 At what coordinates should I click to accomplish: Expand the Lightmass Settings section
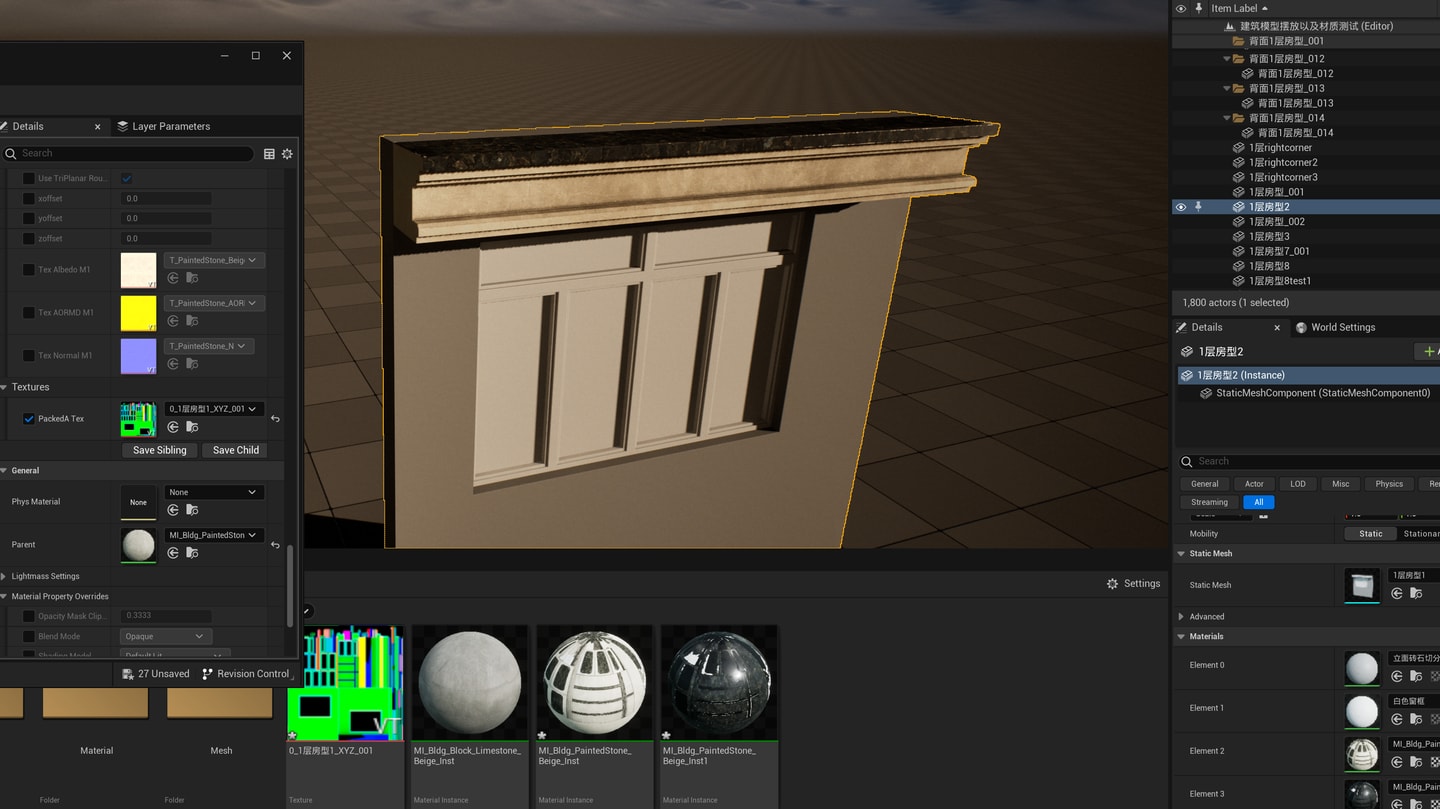(5, 576)
